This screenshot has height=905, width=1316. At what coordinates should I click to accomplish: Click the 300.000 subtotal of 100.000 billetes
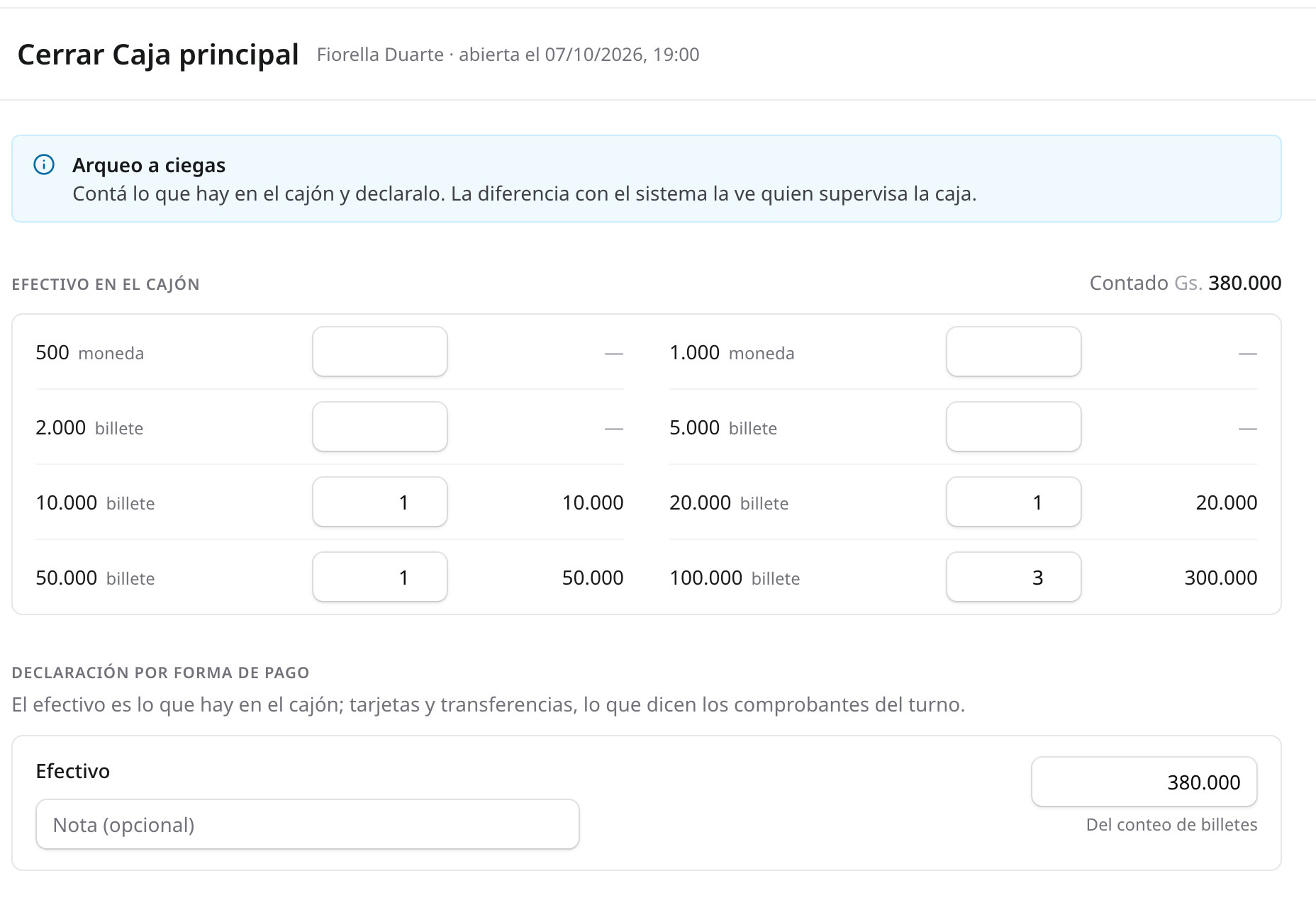click(1221, 578)
